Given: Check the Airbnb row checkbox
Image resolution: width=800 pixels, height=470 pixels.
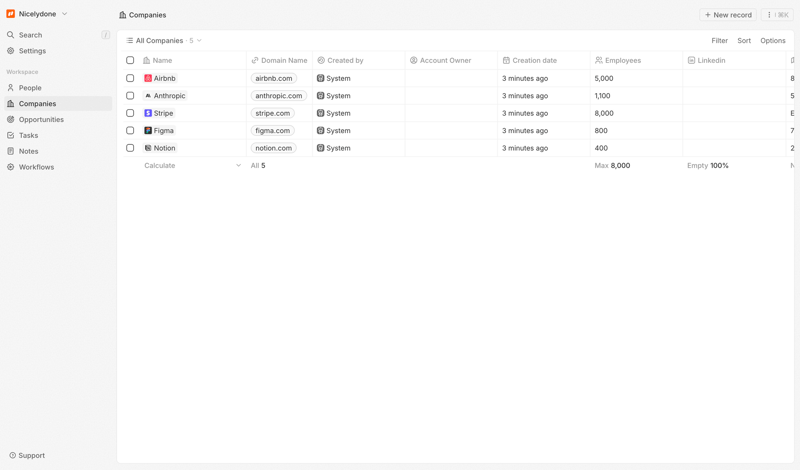Looking at the screenshot, I should [x=130, y=78].
